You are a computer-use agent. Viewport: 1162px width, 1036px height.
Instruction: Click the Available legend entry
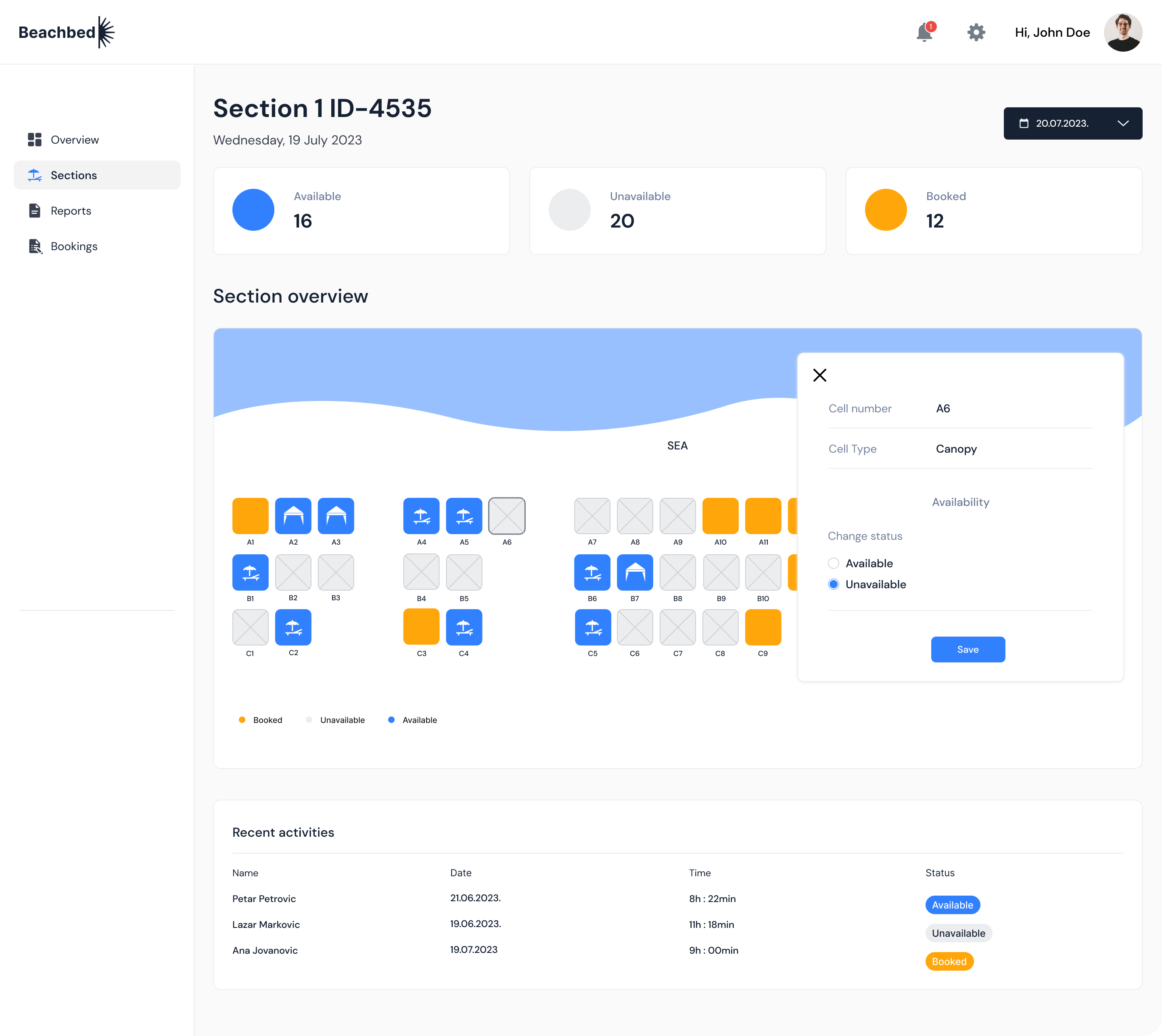[x=412, y=720]
